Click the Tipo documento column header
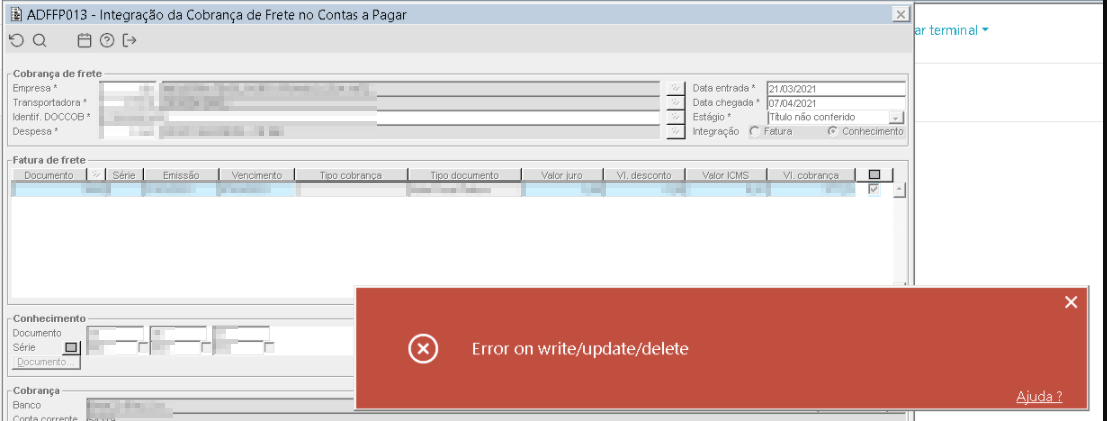Image resolution: width=1107 pixels, height=421 pixels. [x=465, y=175]
